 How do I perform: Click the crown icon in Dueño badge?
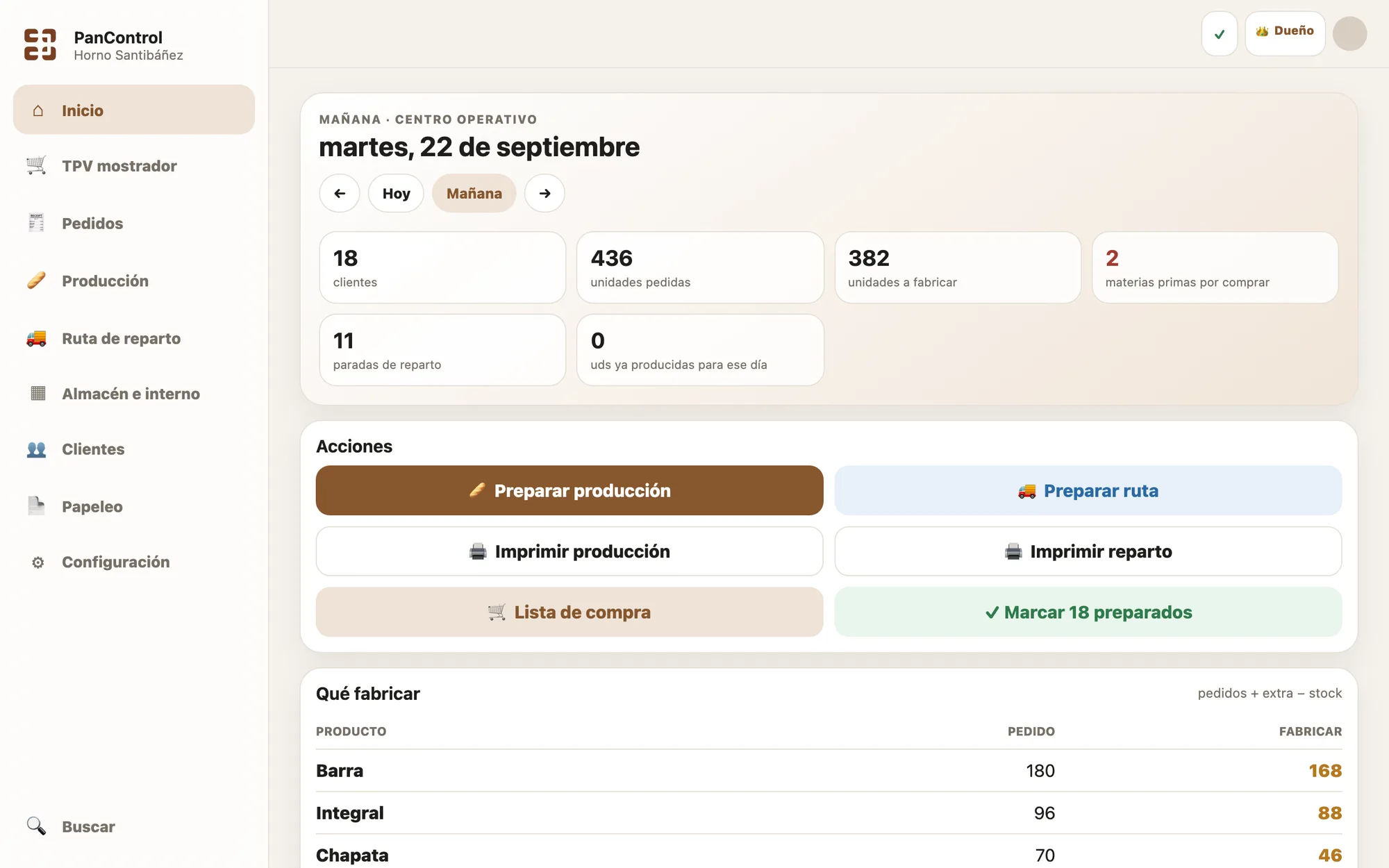pos(1262,31)
